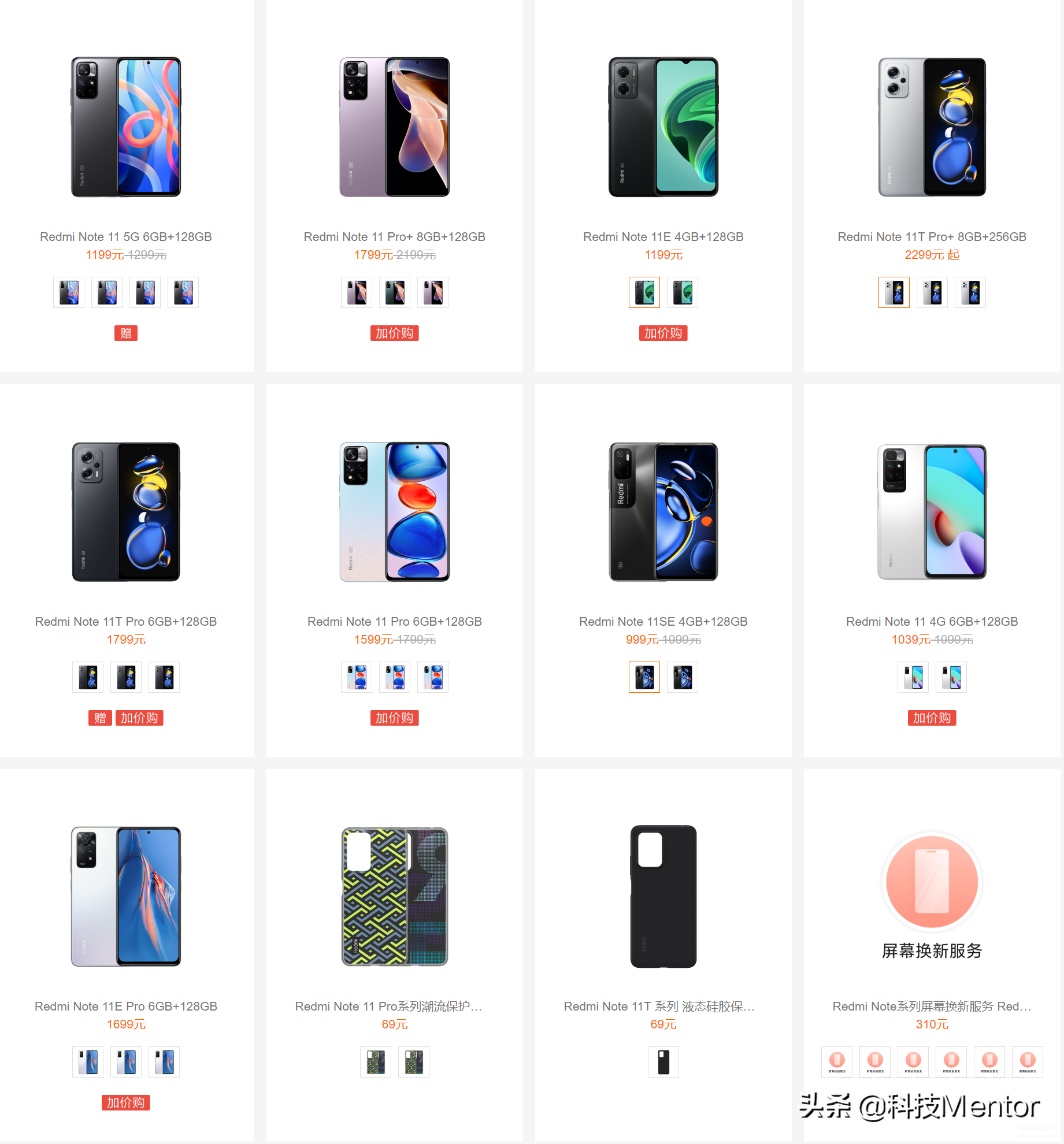
Task: Open Redmi Note 11SE 4GB+128GB product title
Action: (x=663, y=622)
